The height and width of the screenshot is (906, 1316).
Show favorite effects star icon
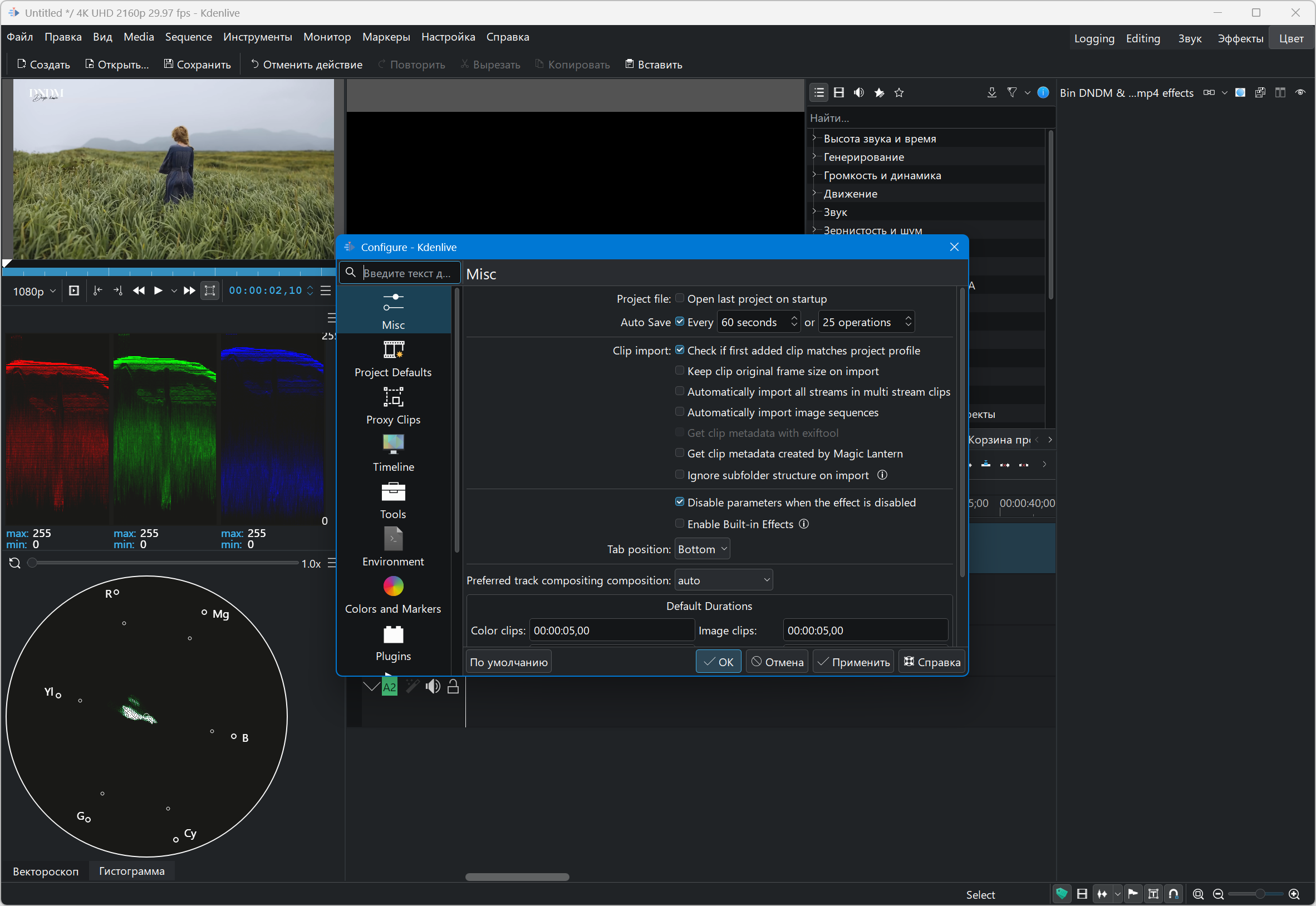tap(898, 92)
